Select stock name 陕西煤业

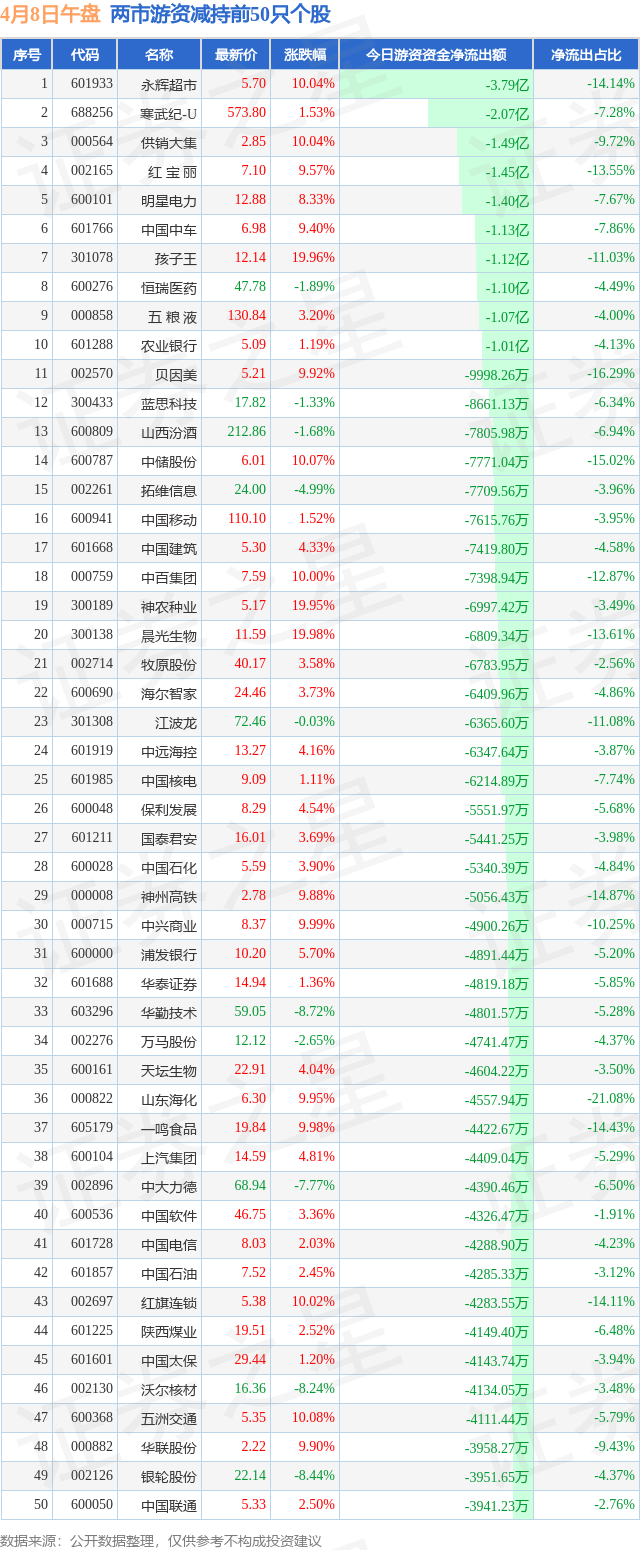170,1332
